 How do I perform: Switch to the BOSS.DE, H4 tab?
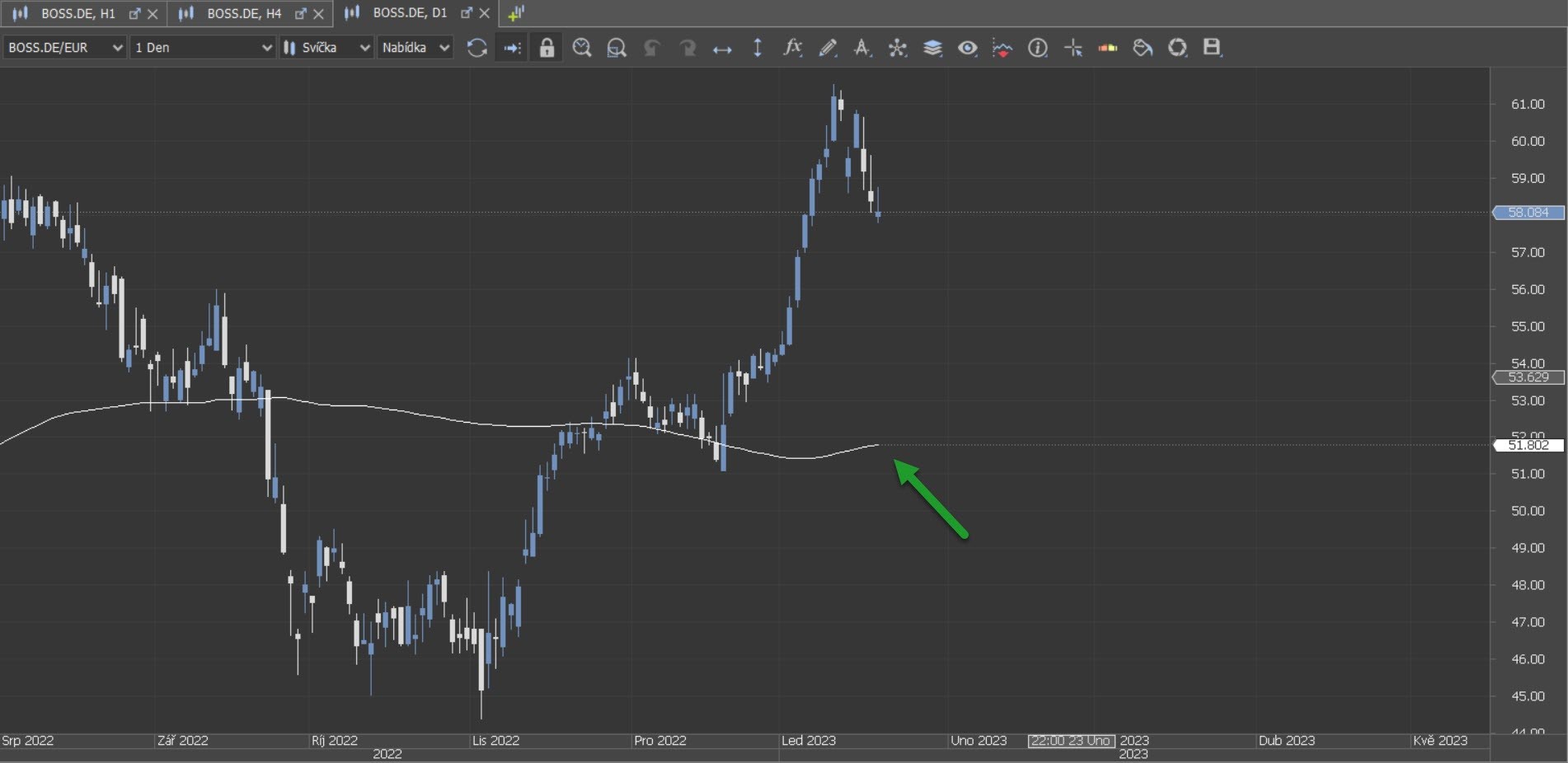tap(243, 13)
